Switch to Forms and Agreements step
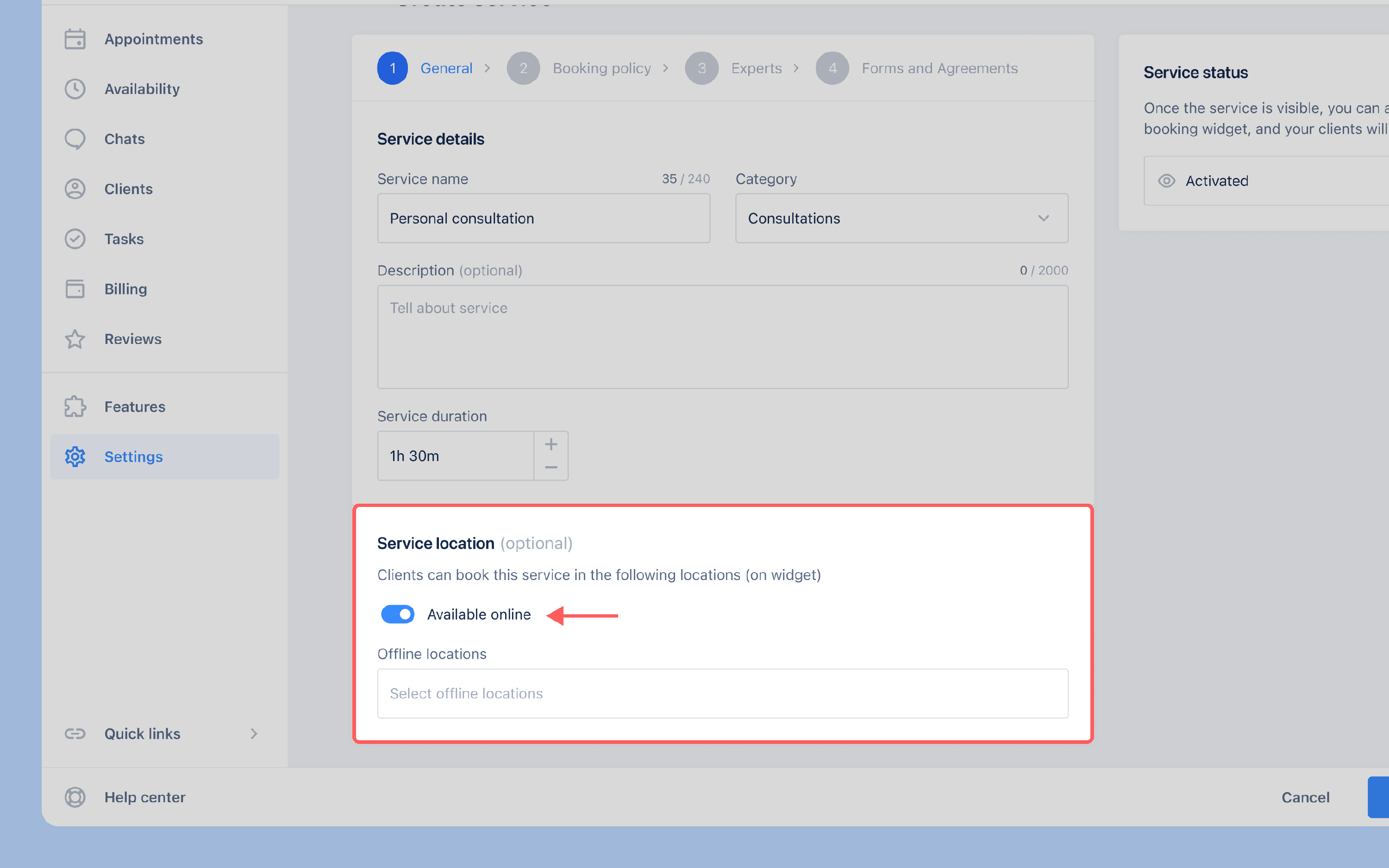1389x868 pixels. 939,69
